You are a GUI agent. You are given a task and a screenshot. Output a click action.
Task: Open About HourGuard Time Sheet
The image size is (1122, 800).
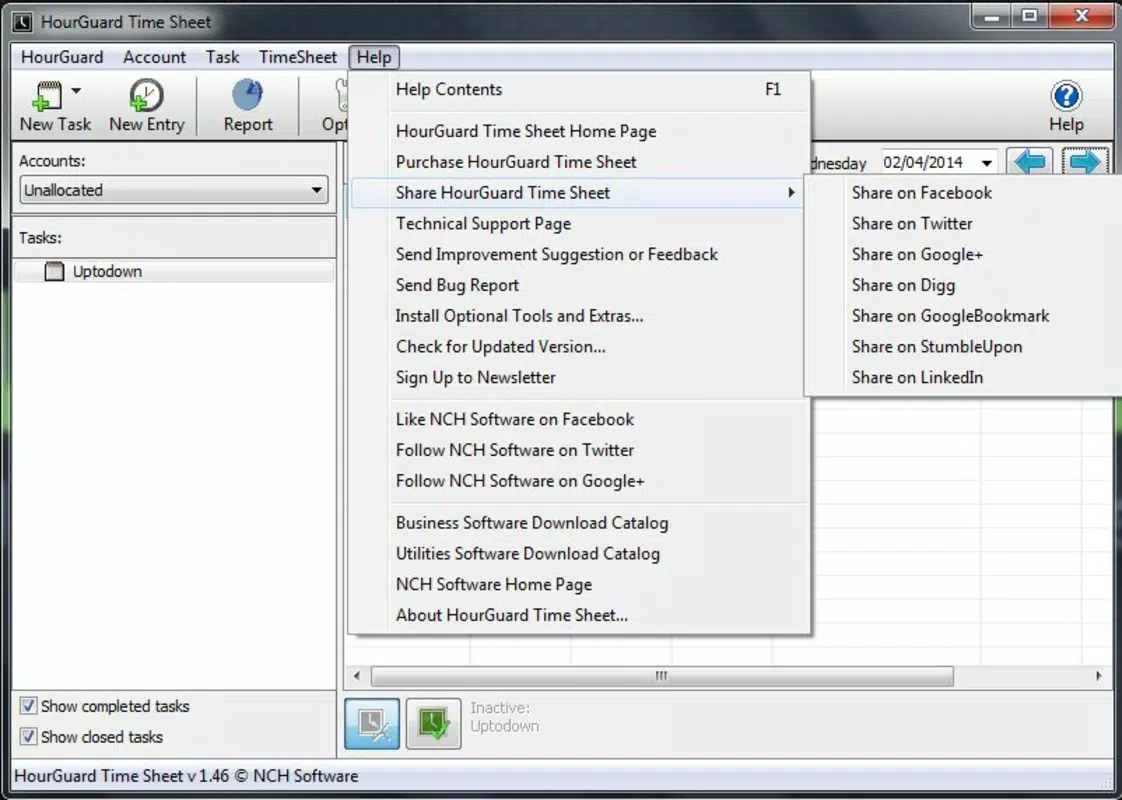click(580, 615)
